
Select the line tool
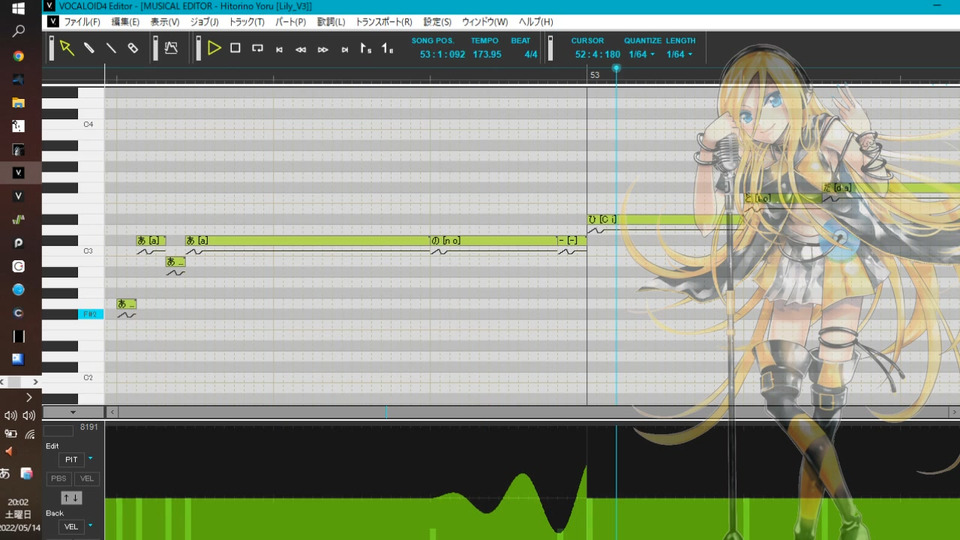pos(111,48)
